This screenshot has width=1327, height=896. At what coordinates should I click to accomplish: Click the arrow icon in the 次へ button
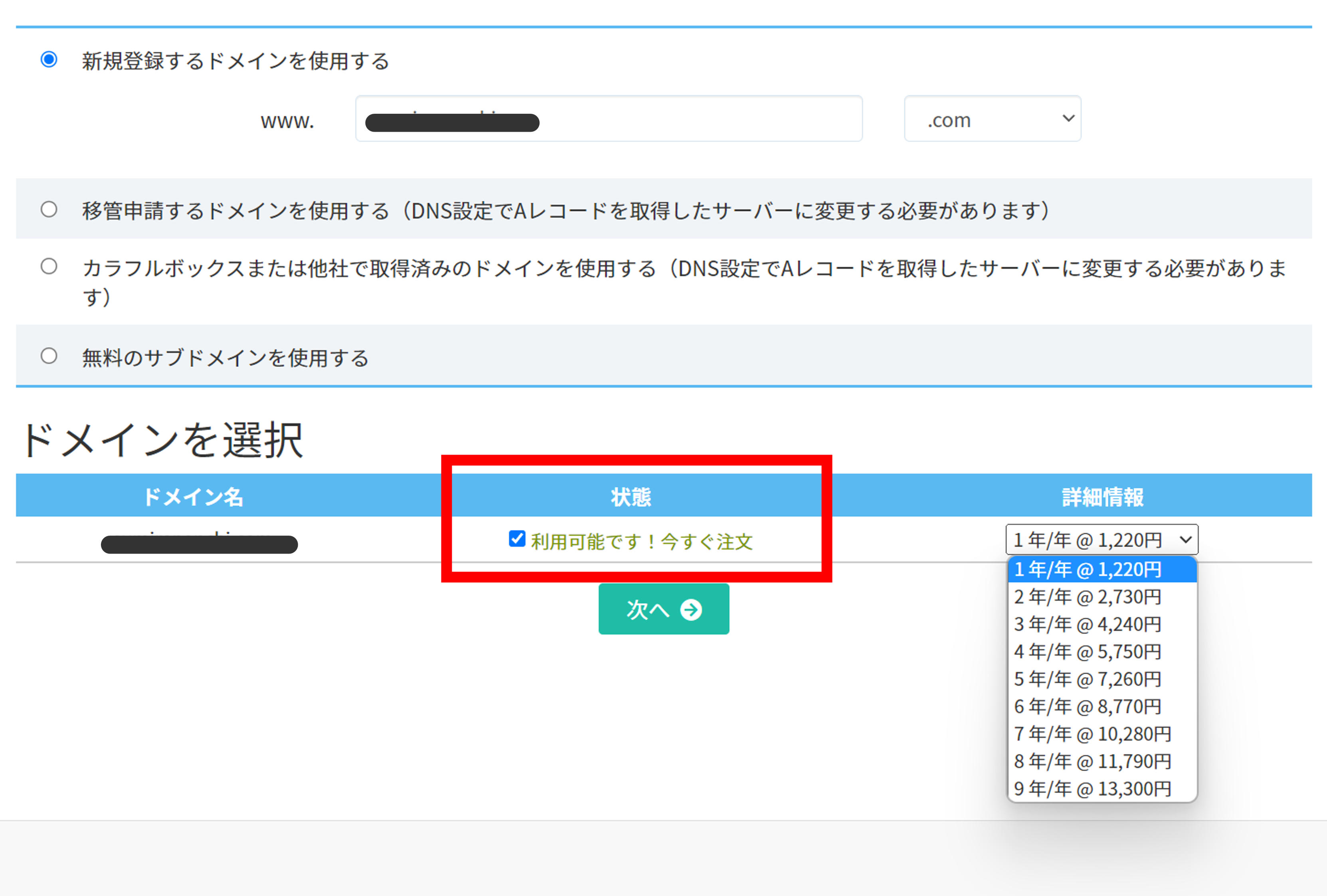(x=691, y=609)
